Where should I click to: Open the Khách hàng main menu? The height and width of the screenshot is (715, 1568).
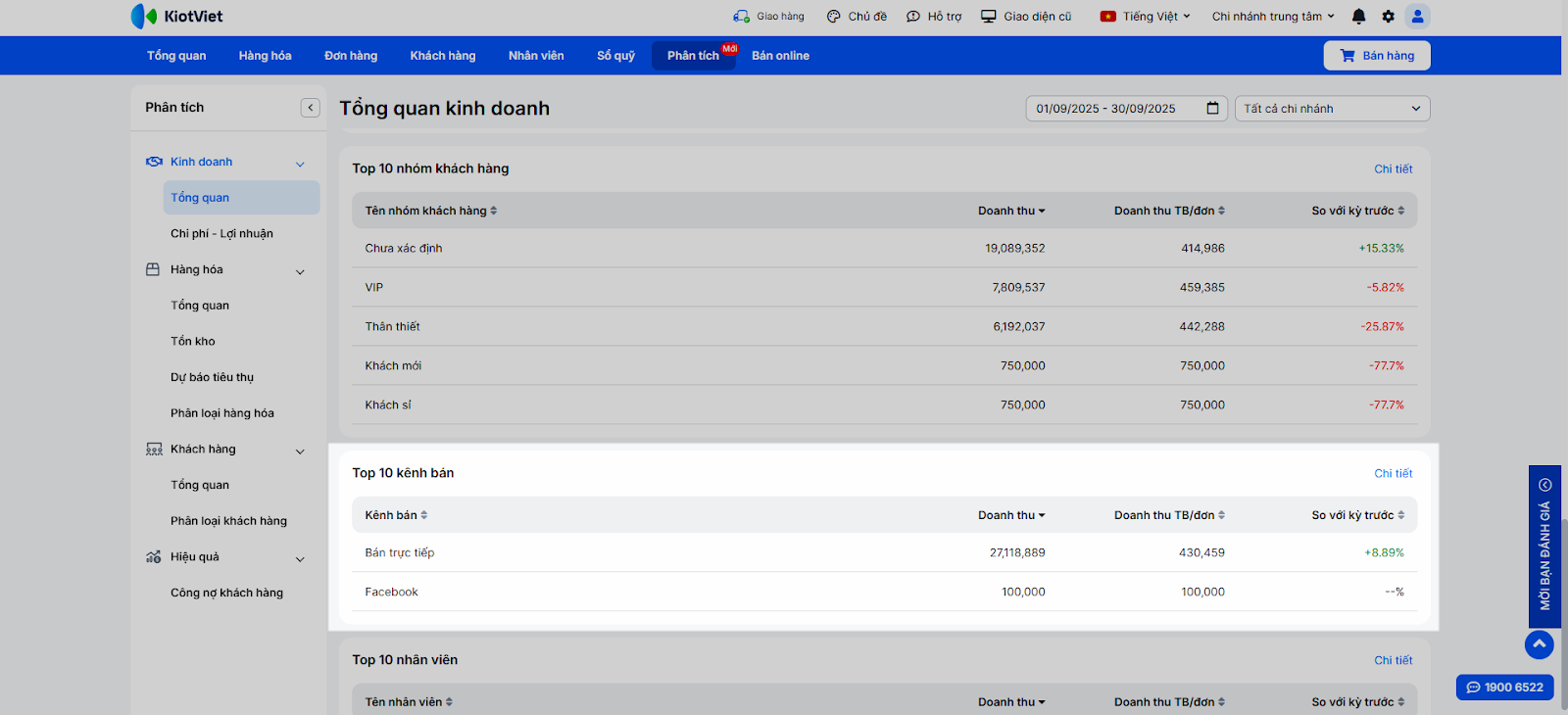(443, 56)
